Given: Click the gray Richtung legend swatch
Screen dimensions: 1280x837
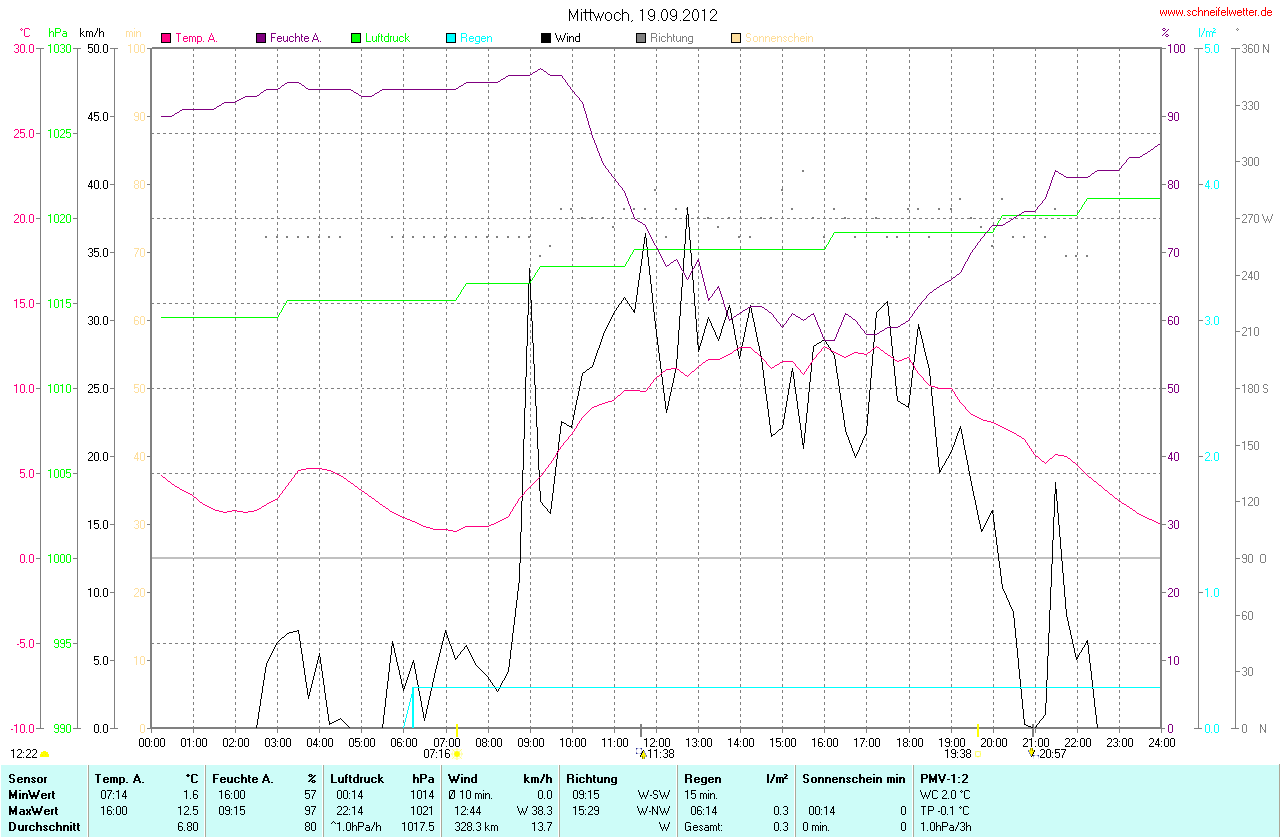Looking at the screenshot, I should tap(641, 38).
